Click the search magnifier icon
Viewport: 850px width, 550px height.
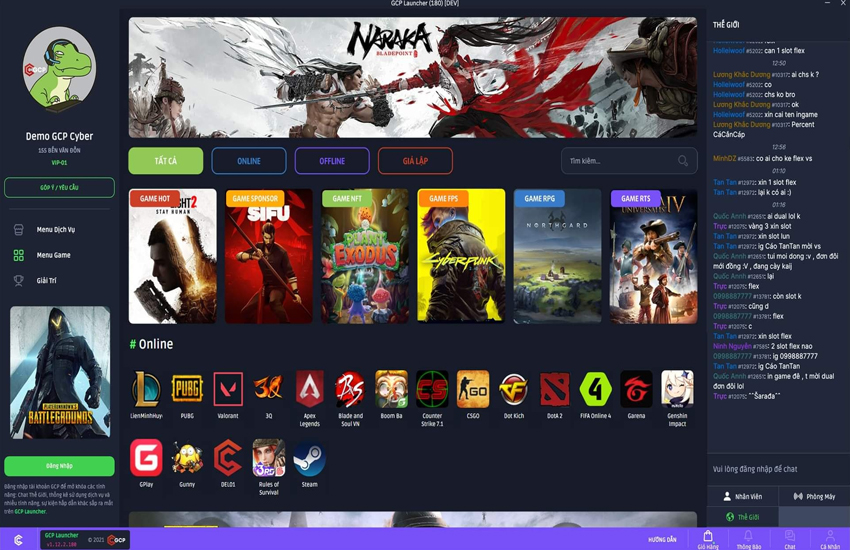point(683,161)
